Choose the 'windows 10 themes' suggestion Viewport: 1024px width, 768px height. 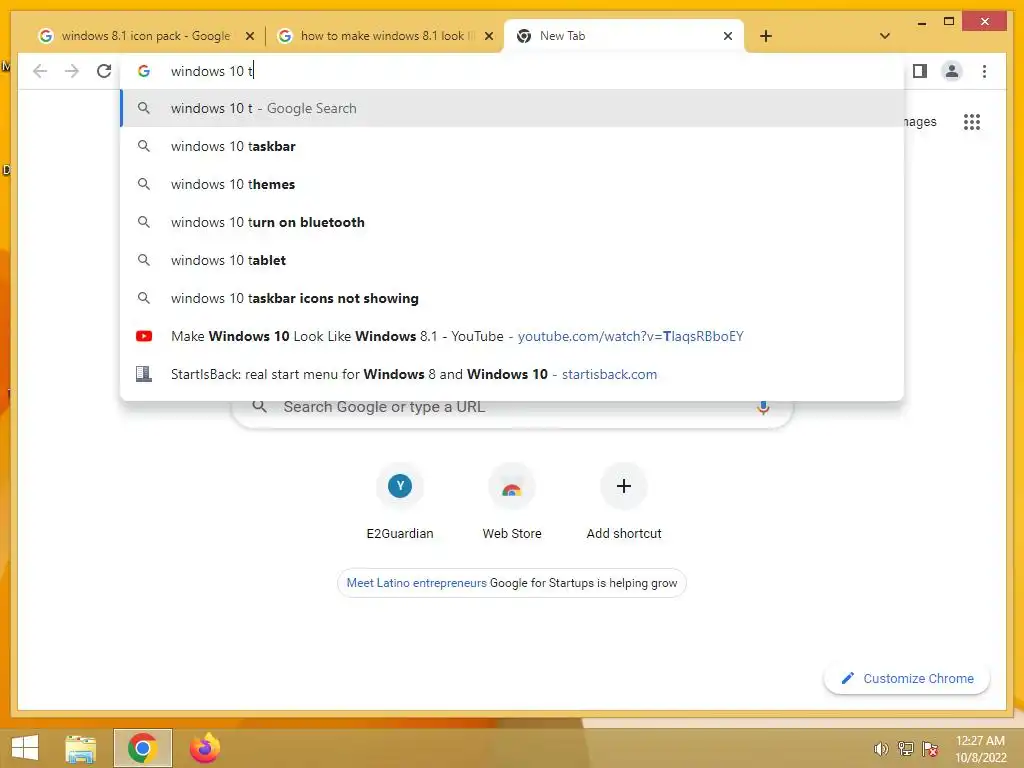(513, 184)
